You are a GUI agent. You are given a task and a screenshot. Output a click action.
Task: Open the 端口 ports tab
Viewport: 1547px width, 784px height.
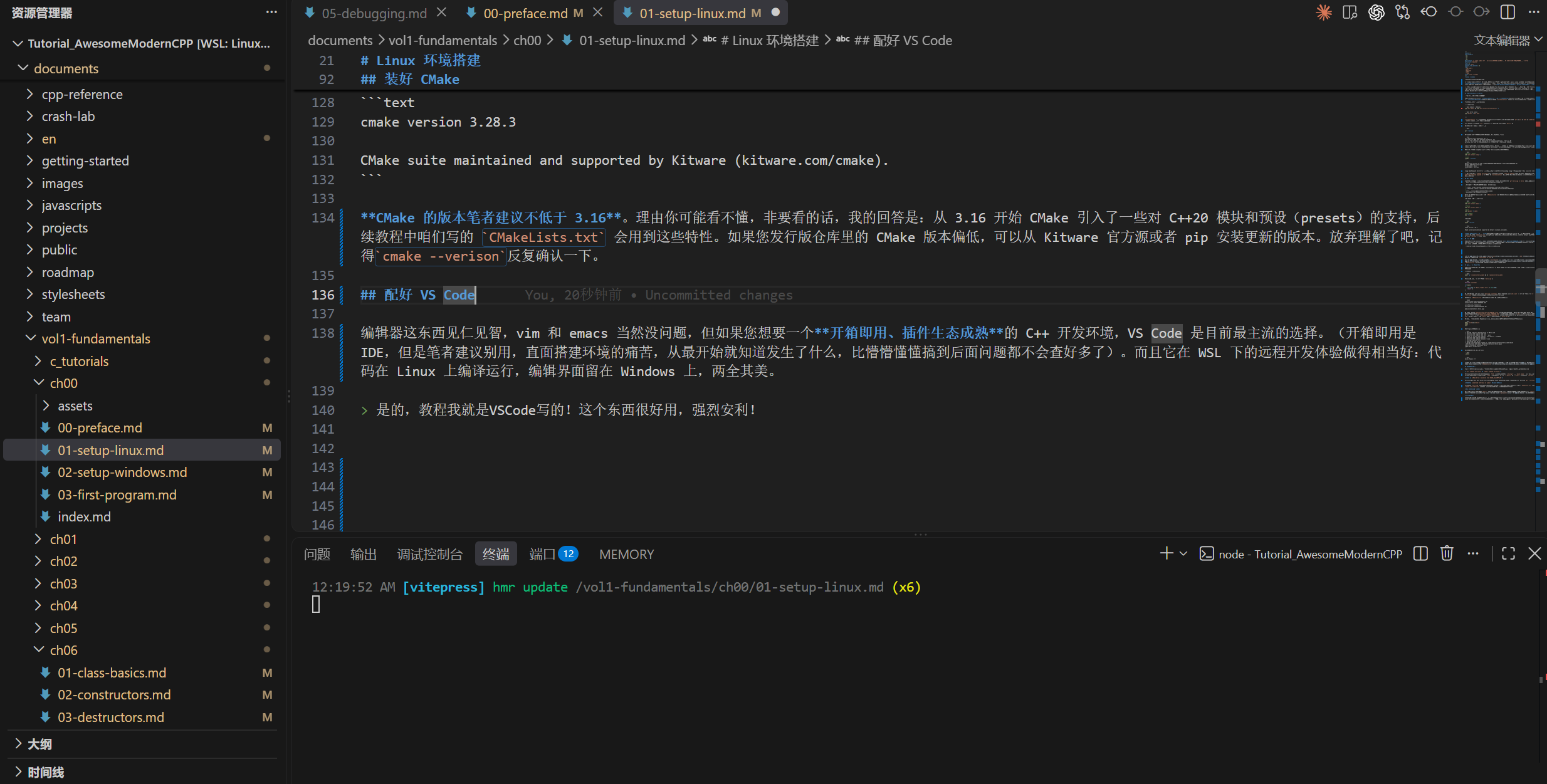click(553, 555)
